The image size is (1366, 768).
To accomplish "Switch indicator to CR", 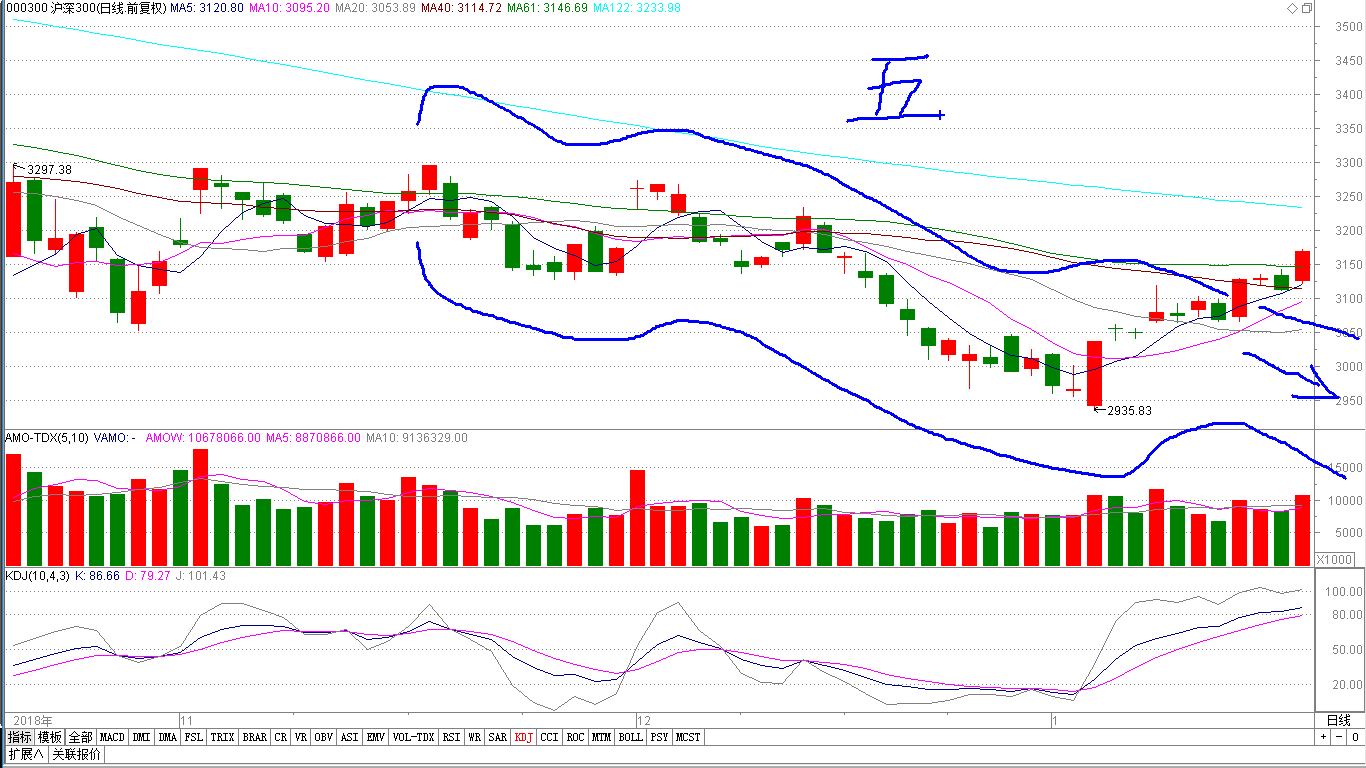I will (x=280, y=737).
